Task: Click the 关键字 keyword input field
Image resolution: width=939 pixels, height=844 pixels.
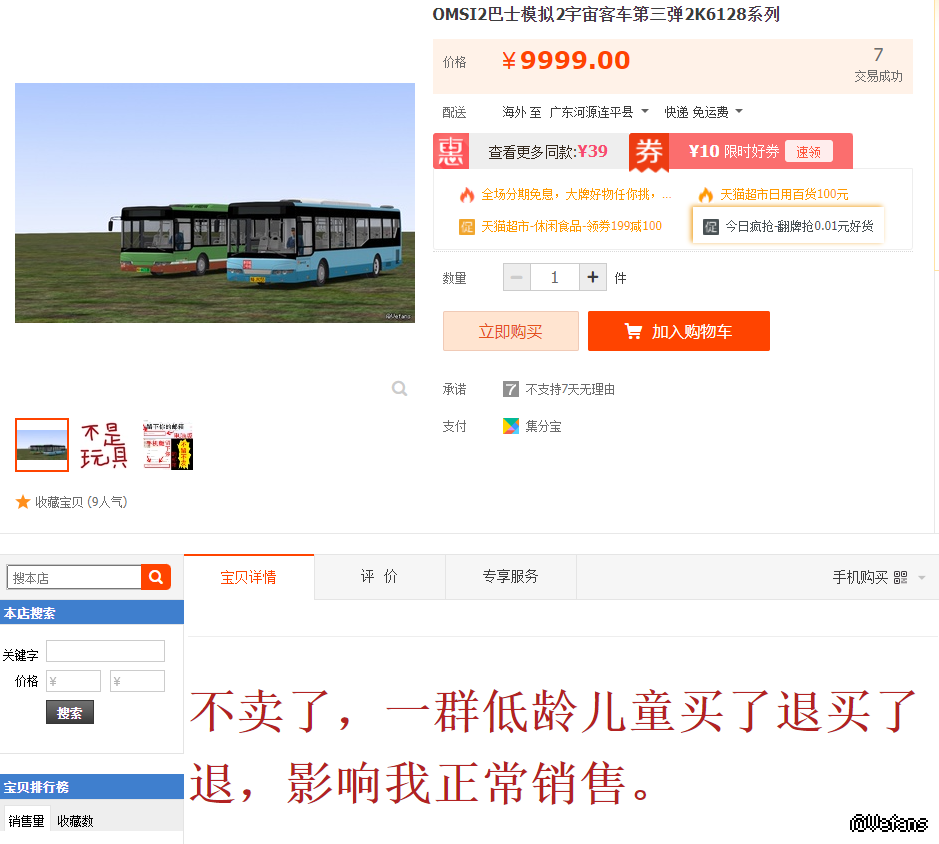Action: pos(105,651)
